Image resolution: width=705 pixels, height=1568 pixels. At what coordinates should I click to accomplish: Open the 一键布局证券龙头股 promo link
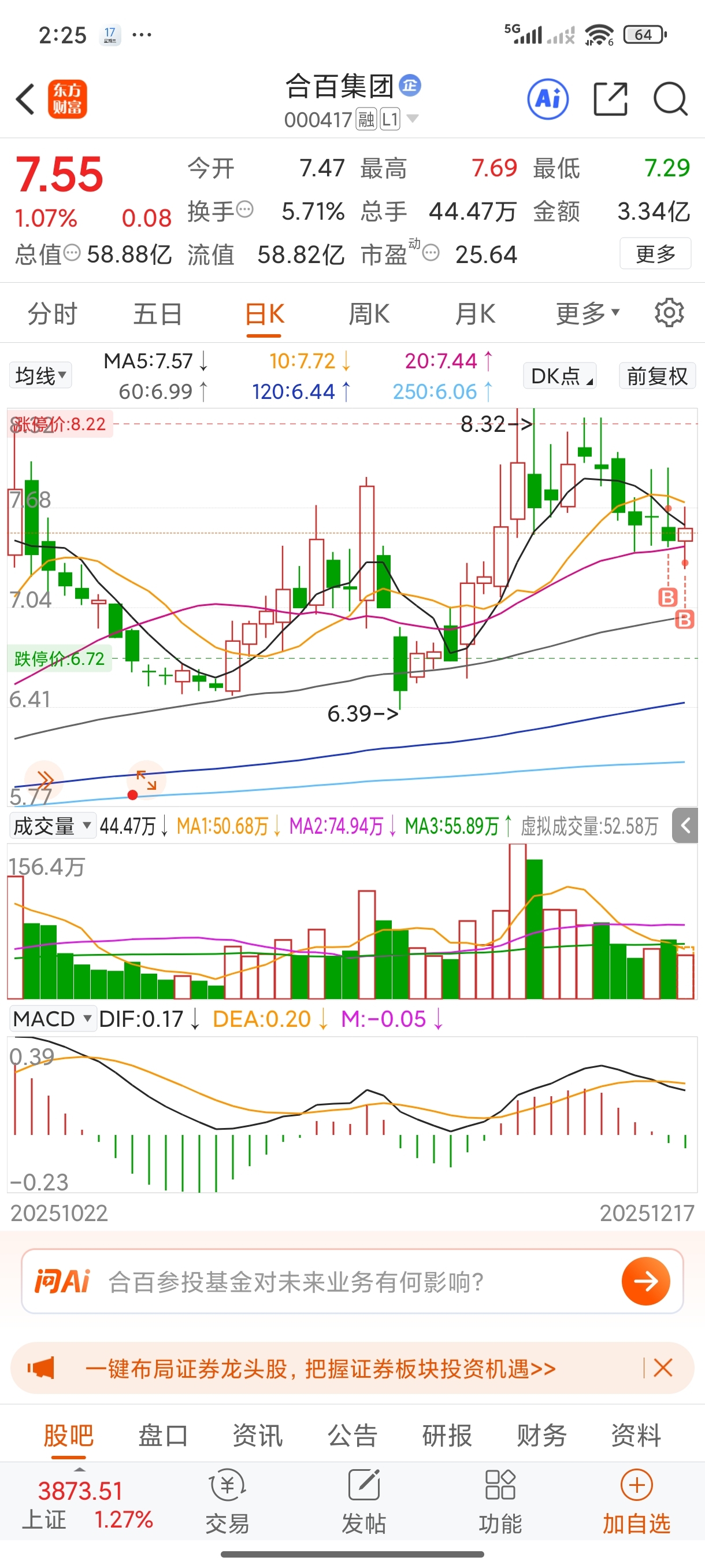321,1369
